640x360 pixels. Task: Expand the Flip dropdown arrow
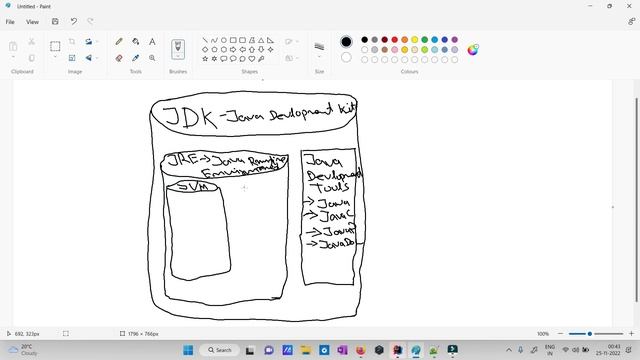[97, 58]
